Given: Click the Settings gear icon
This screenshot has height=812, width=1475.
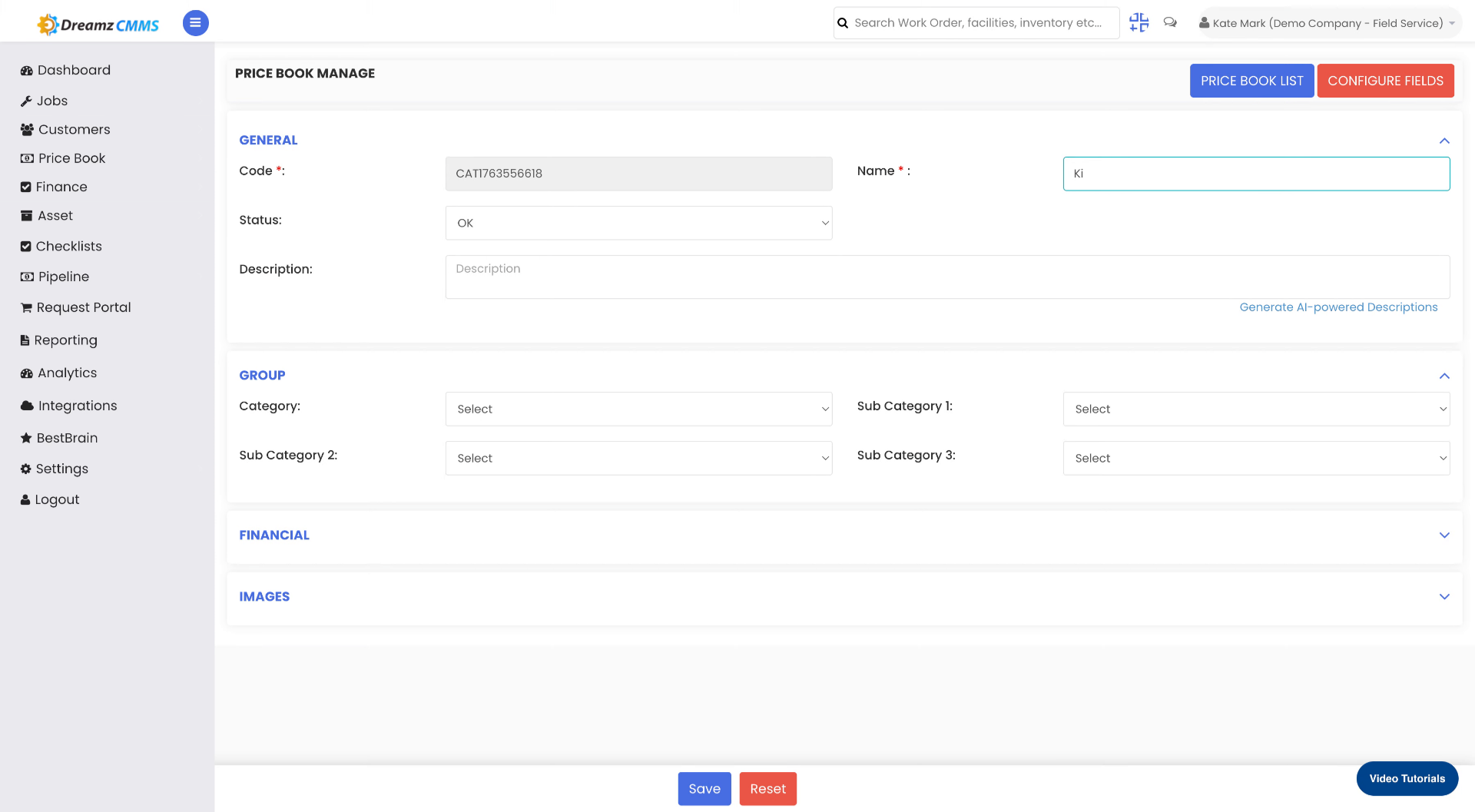Looking at the screenshot, I should pyautogui.click(x=26, y=469).
